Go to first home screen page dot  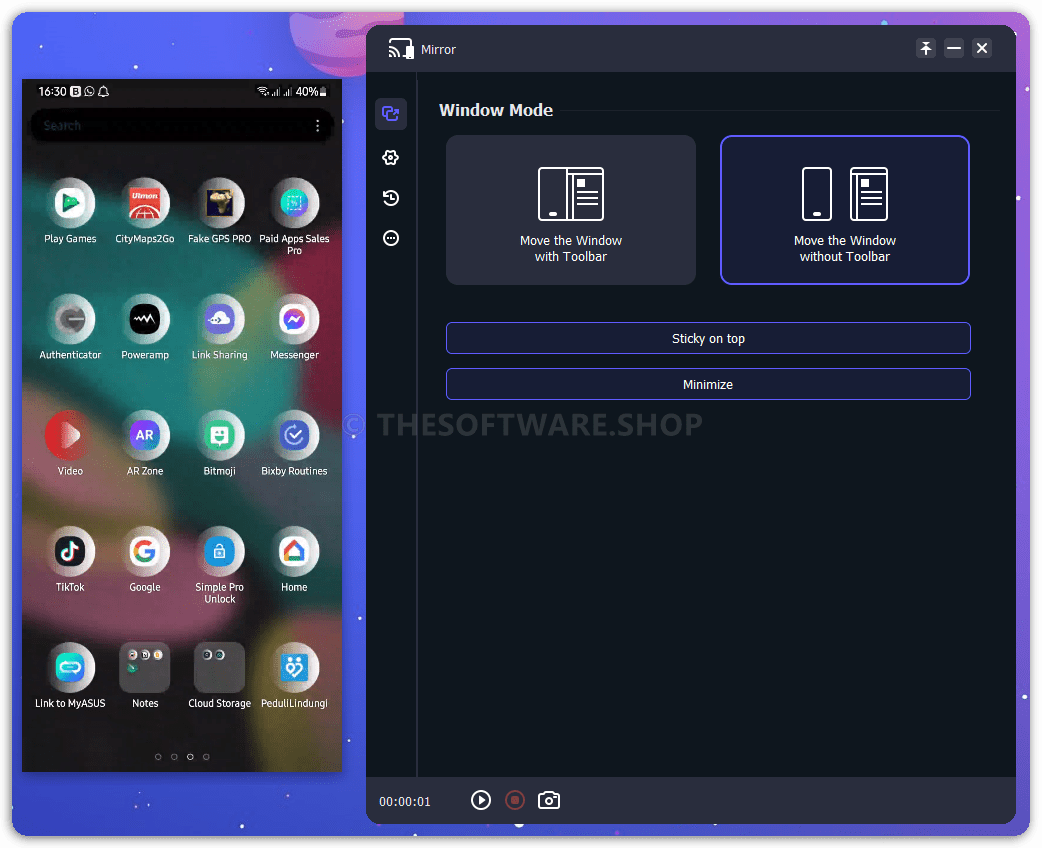click(x=158, y=757)
